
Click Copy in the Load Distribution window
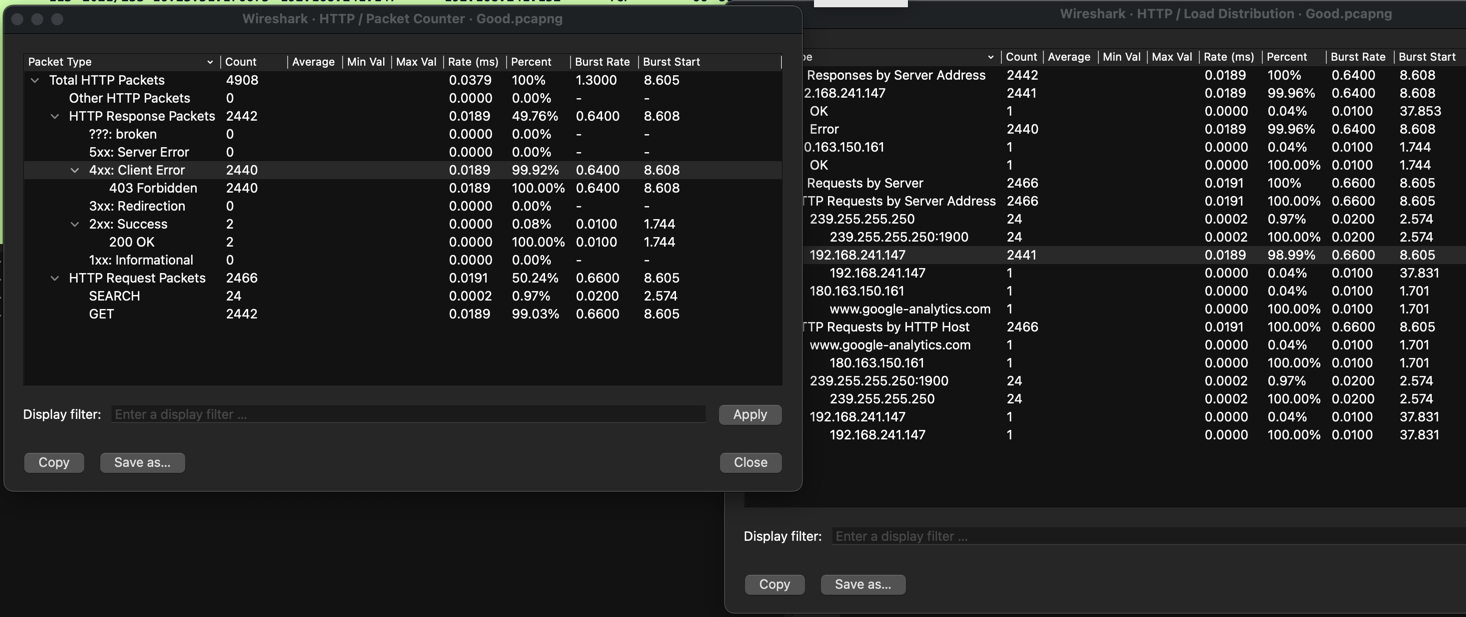click(x=774, y=584)
